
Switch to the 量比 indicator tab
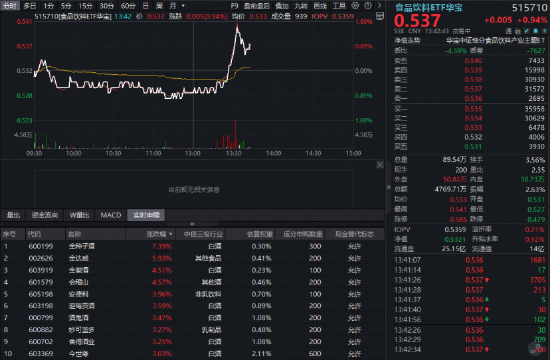click(x=13, y=215)
